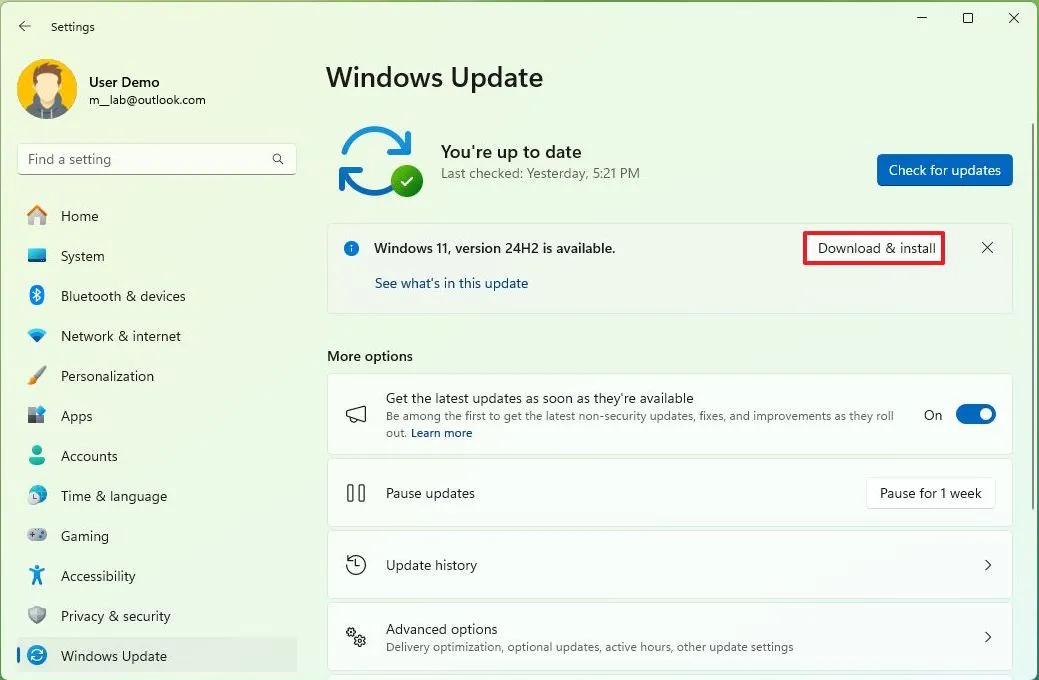Open Accounts via its person icon
The width and height of the screenshot is (1039, 680).
pos(37,456)
